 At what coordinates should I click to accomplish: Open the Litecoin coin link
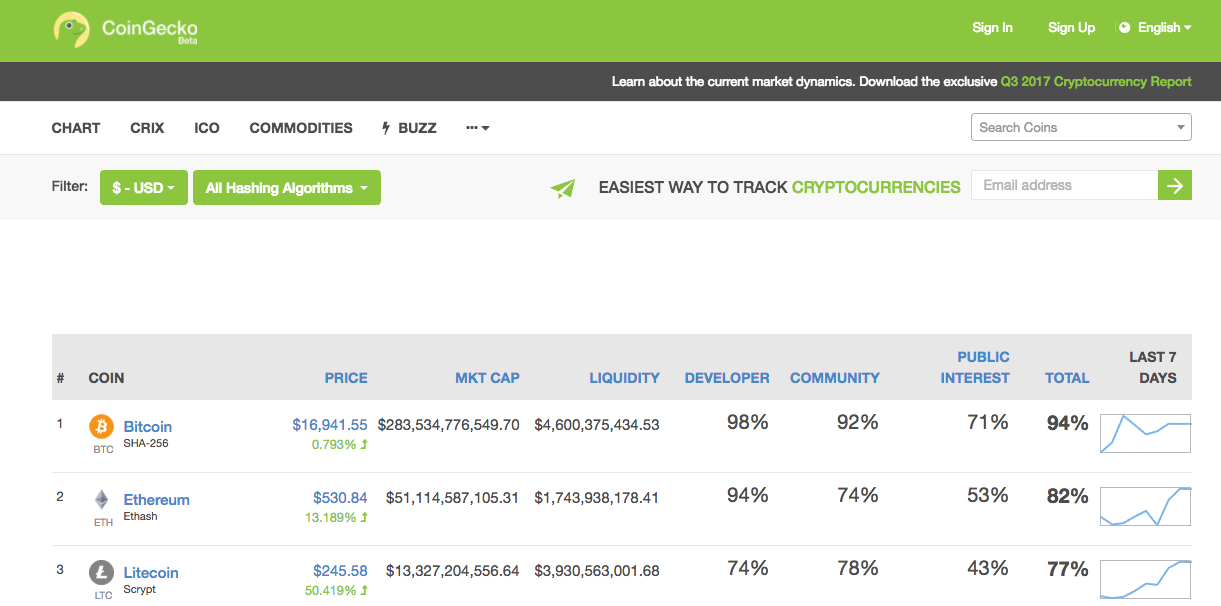click(151, 572)
